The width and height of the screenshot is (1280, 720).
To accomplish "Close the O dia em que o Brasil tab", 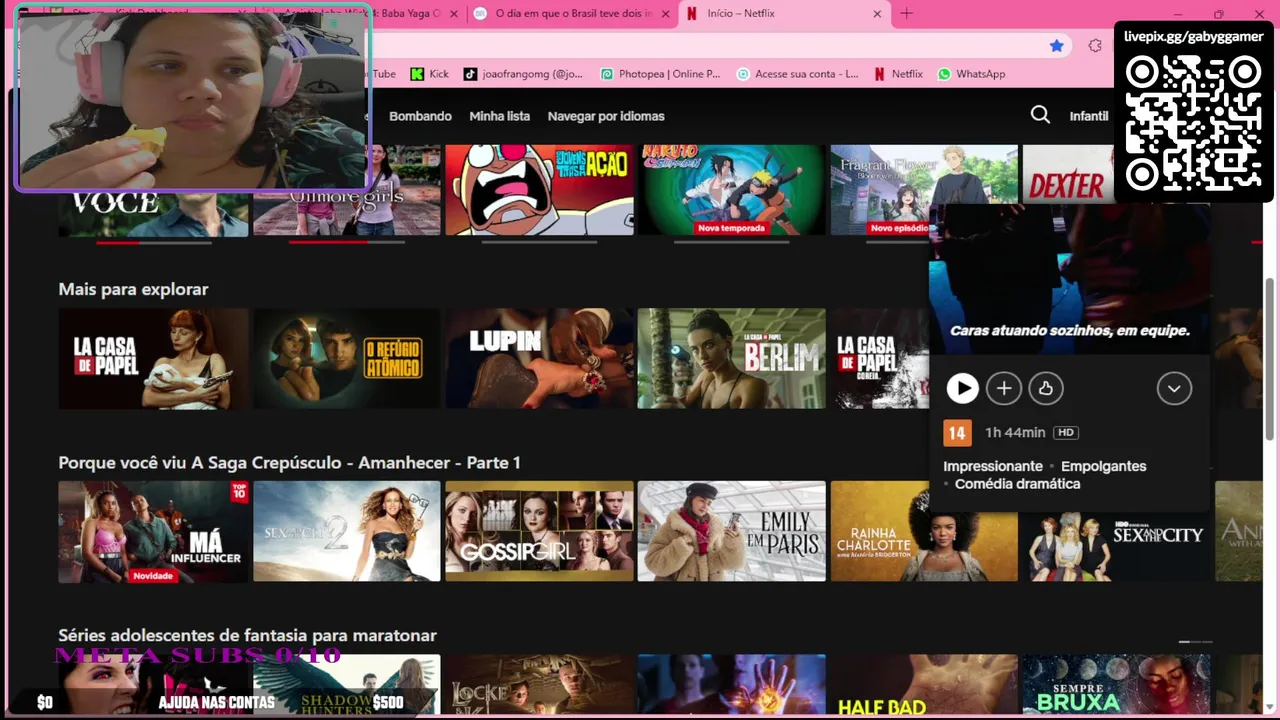I will pos(663,14).
